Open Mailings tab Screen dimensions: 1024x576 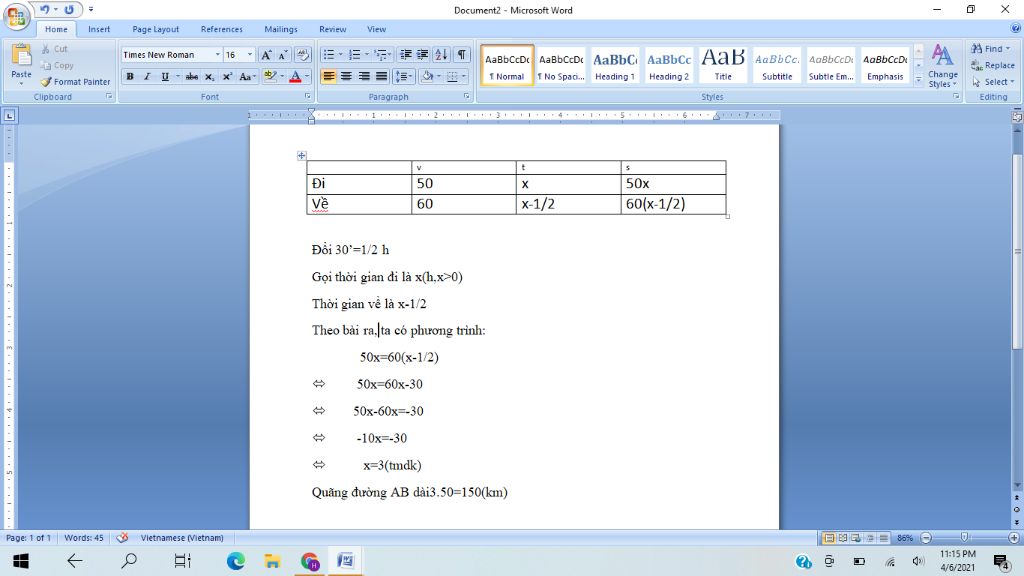point(281,29)
